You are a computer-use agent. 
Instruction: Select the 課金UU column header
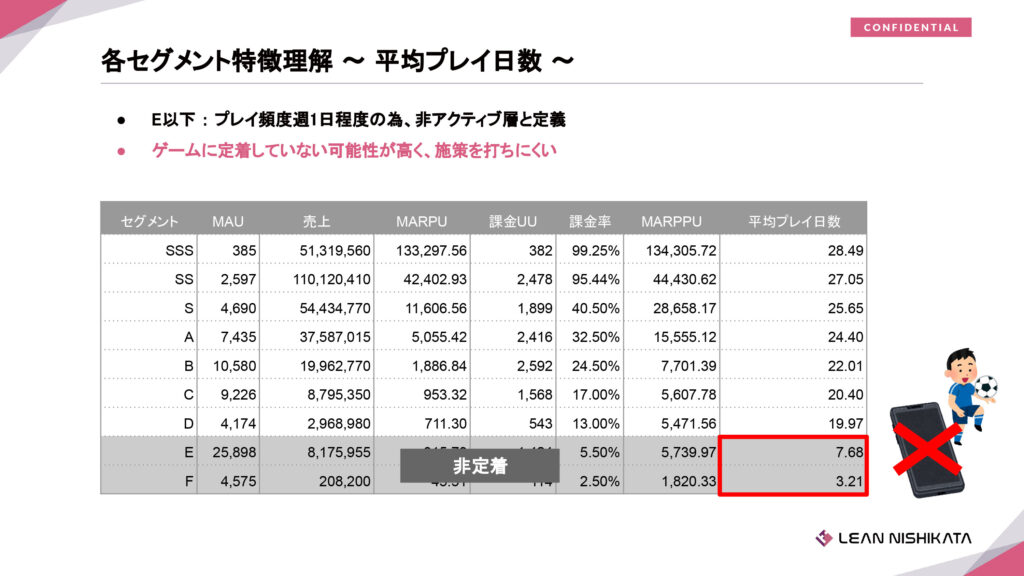[x=512, y=220]
